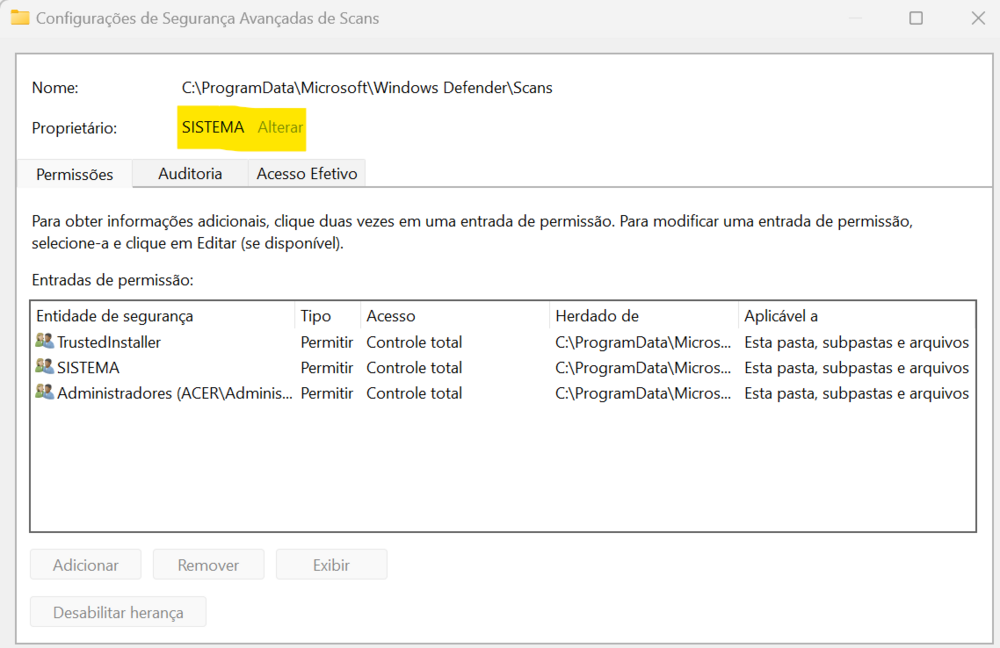1000x648 pixels.
Task: Click the Exibir button
Action: pos(331,565)
